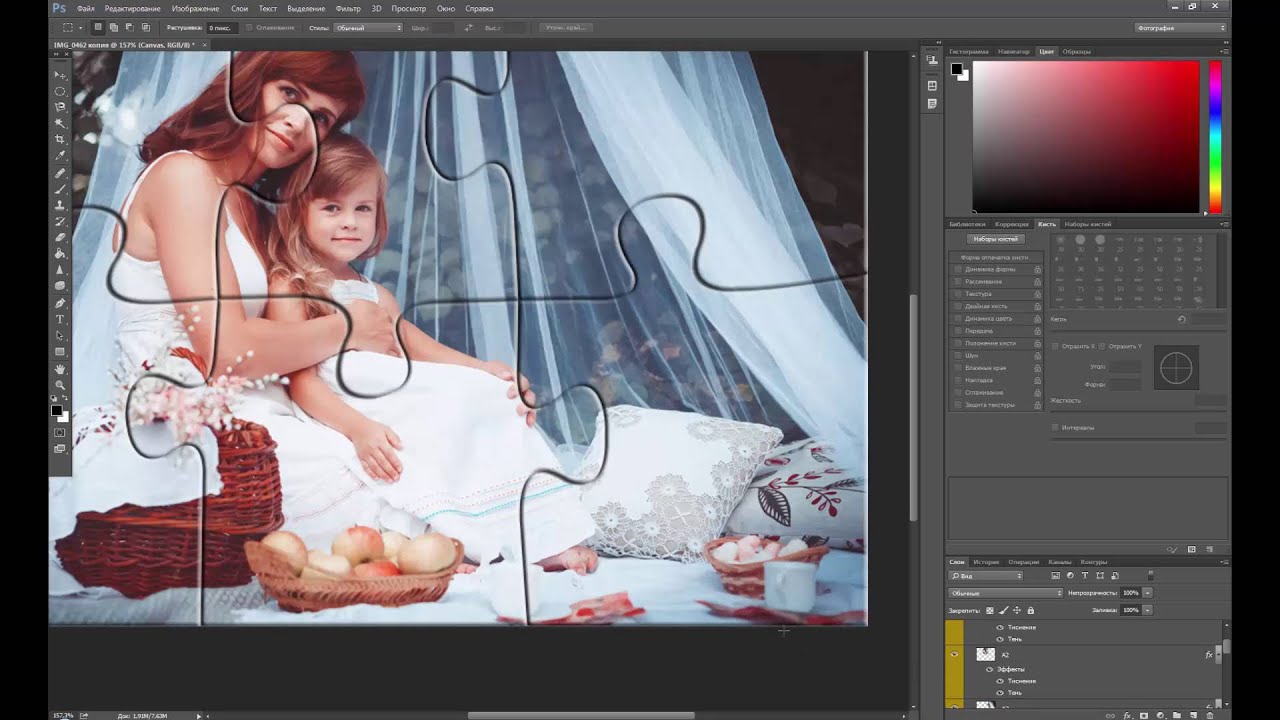Screen dimensions: 1280x720
Task: Click the fx add layer style icon
Action: [1127, 715]
